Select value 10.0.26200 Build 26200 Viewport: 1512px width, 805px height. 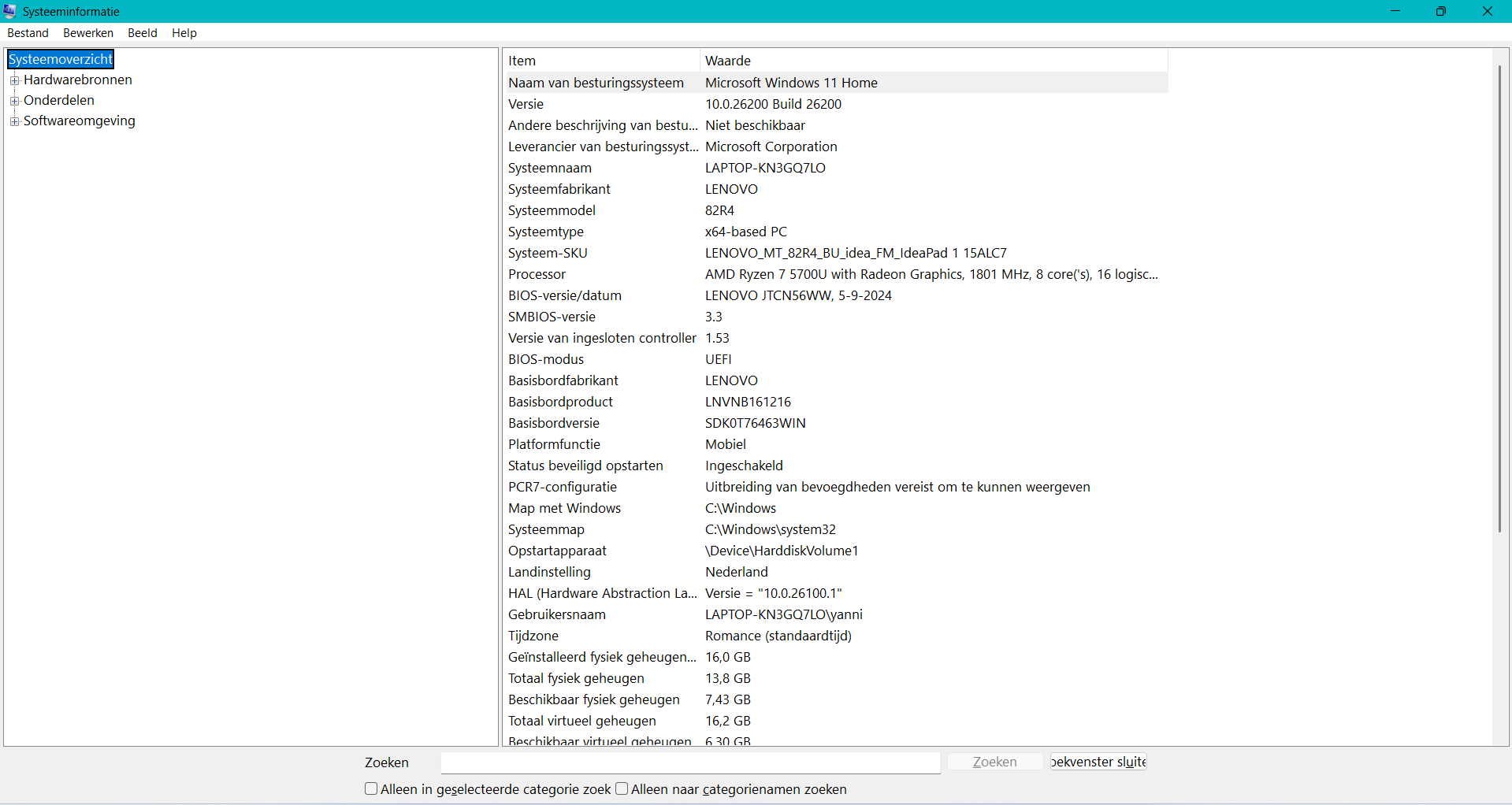(773, 104)
